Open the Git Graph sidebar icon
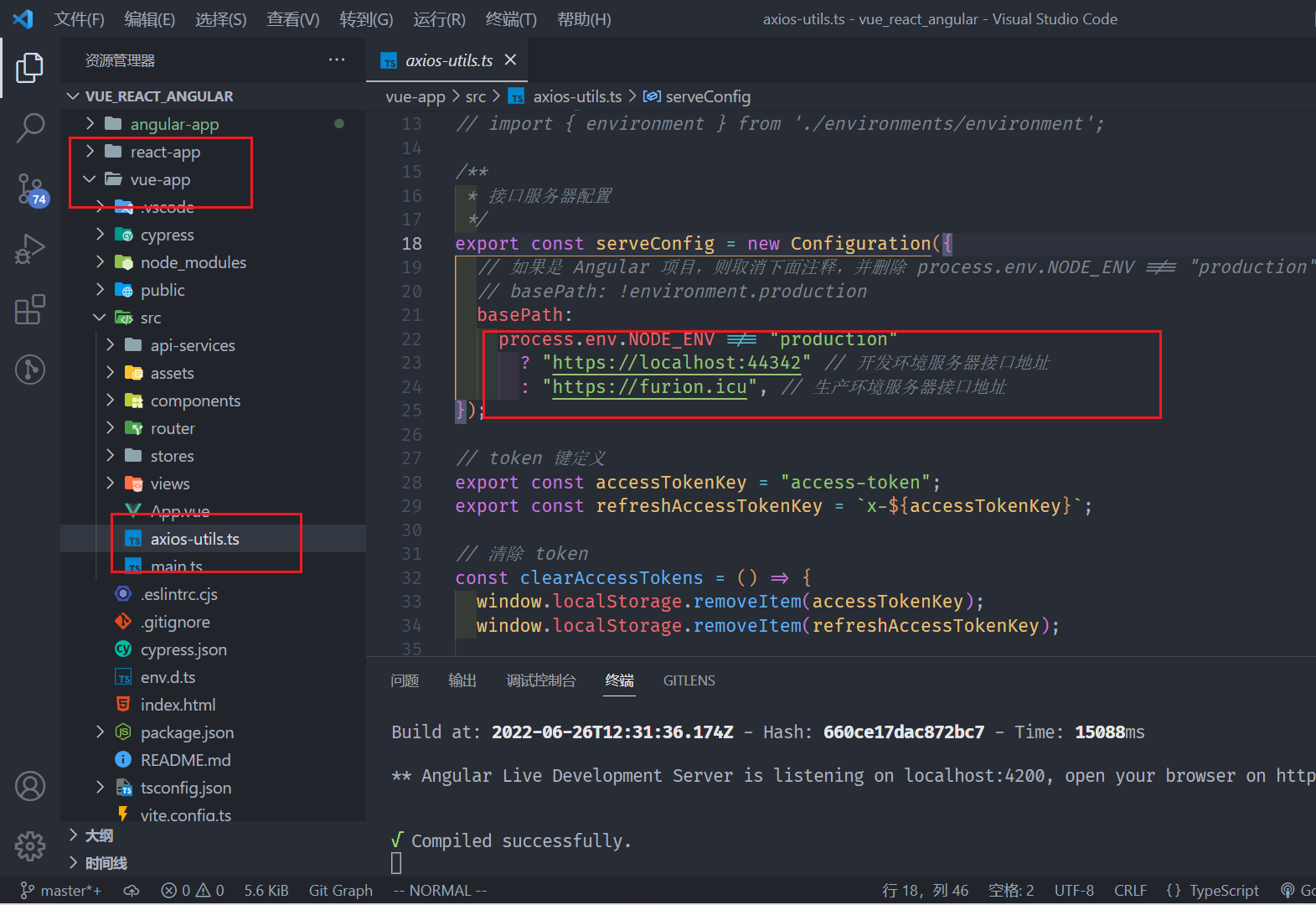The image size is (1316, 905). pos(30,370)
